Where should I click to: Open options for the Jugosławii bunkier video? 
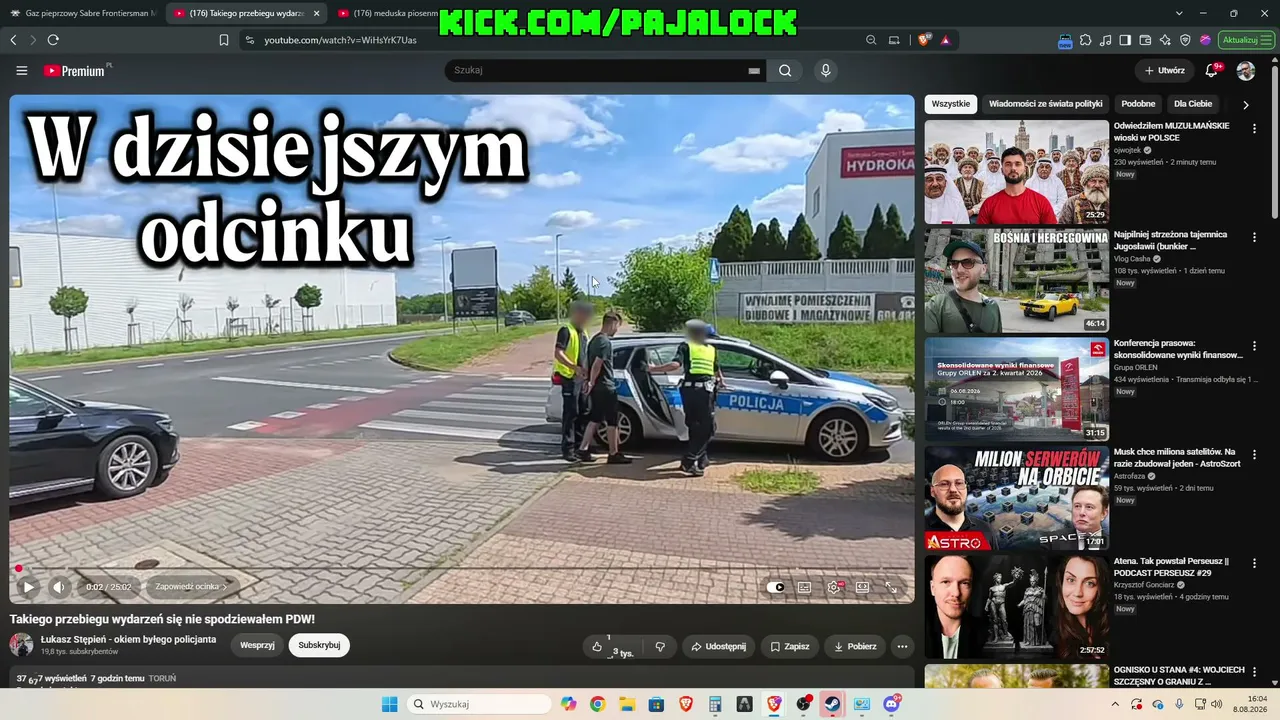tap(1254, 237)
